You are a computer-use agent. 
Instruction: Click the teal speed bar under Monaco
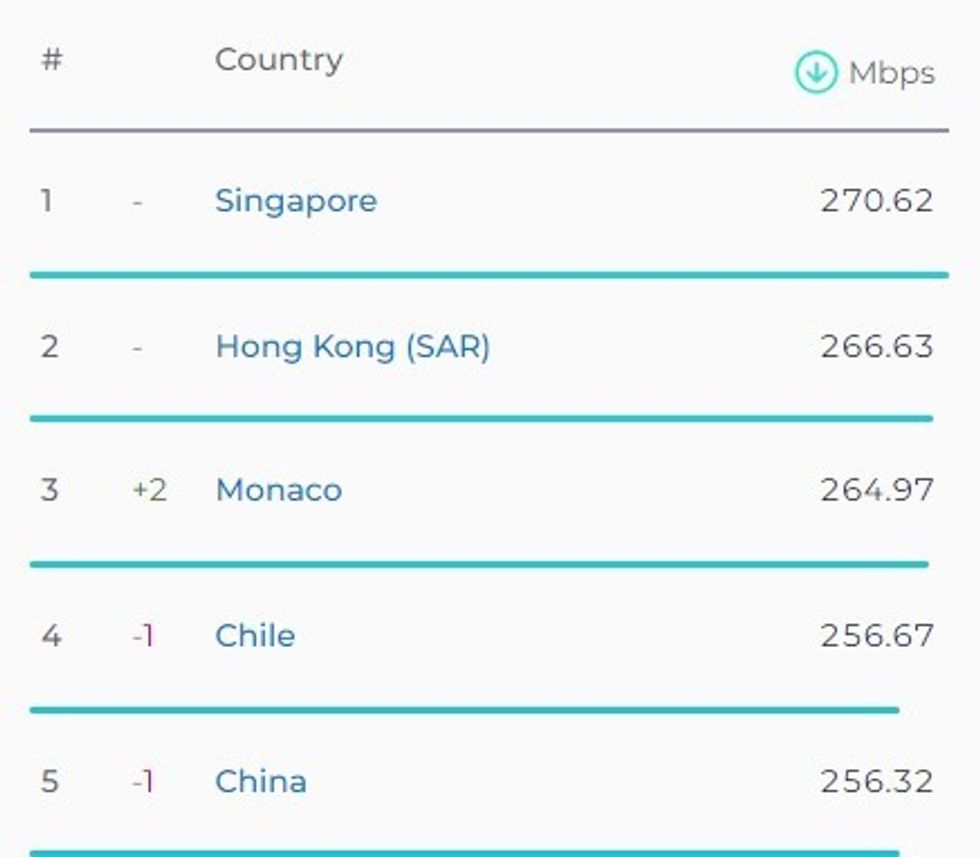tap(478, 564)
